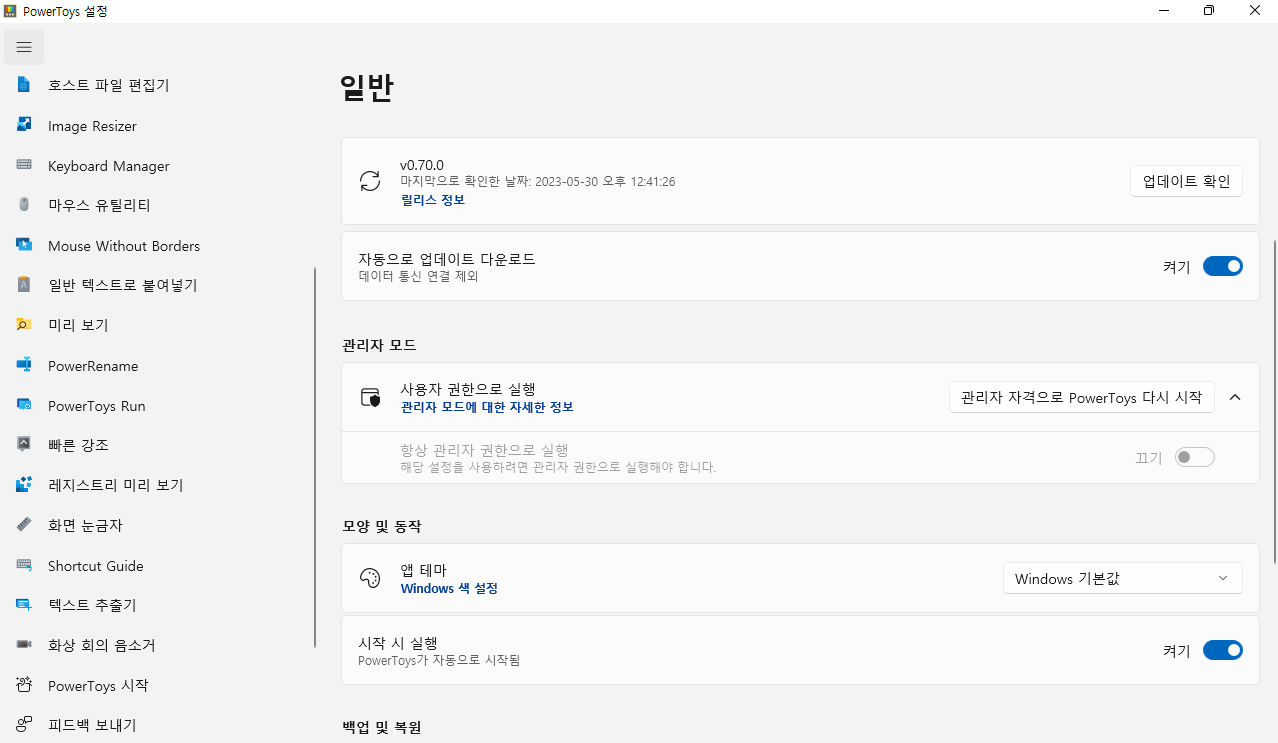Click the Shortcut Guide sidebar icon
The image size is (1278, 743).
pos(24,566)
